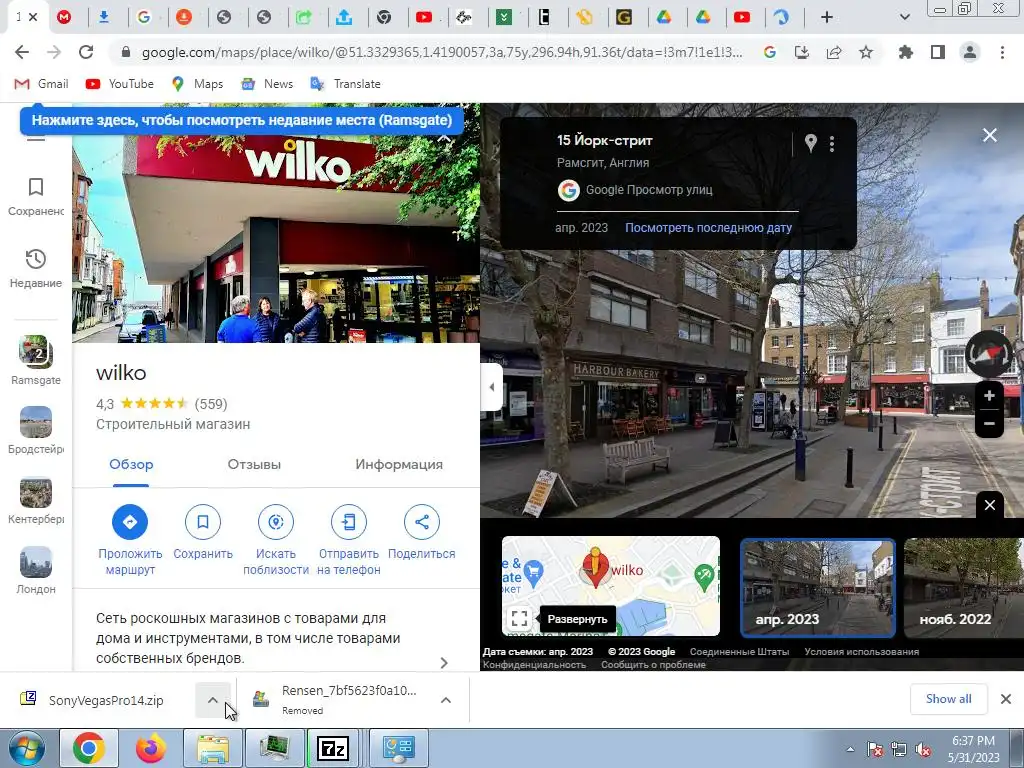Click the Строительный магазин category

(x=173, y=424)
